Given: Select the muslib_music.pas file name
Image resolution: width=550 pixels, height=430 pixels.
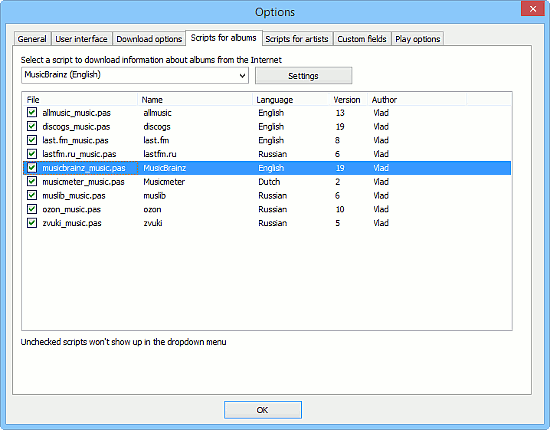Looking at the screenshot, I should pos(74,195).
